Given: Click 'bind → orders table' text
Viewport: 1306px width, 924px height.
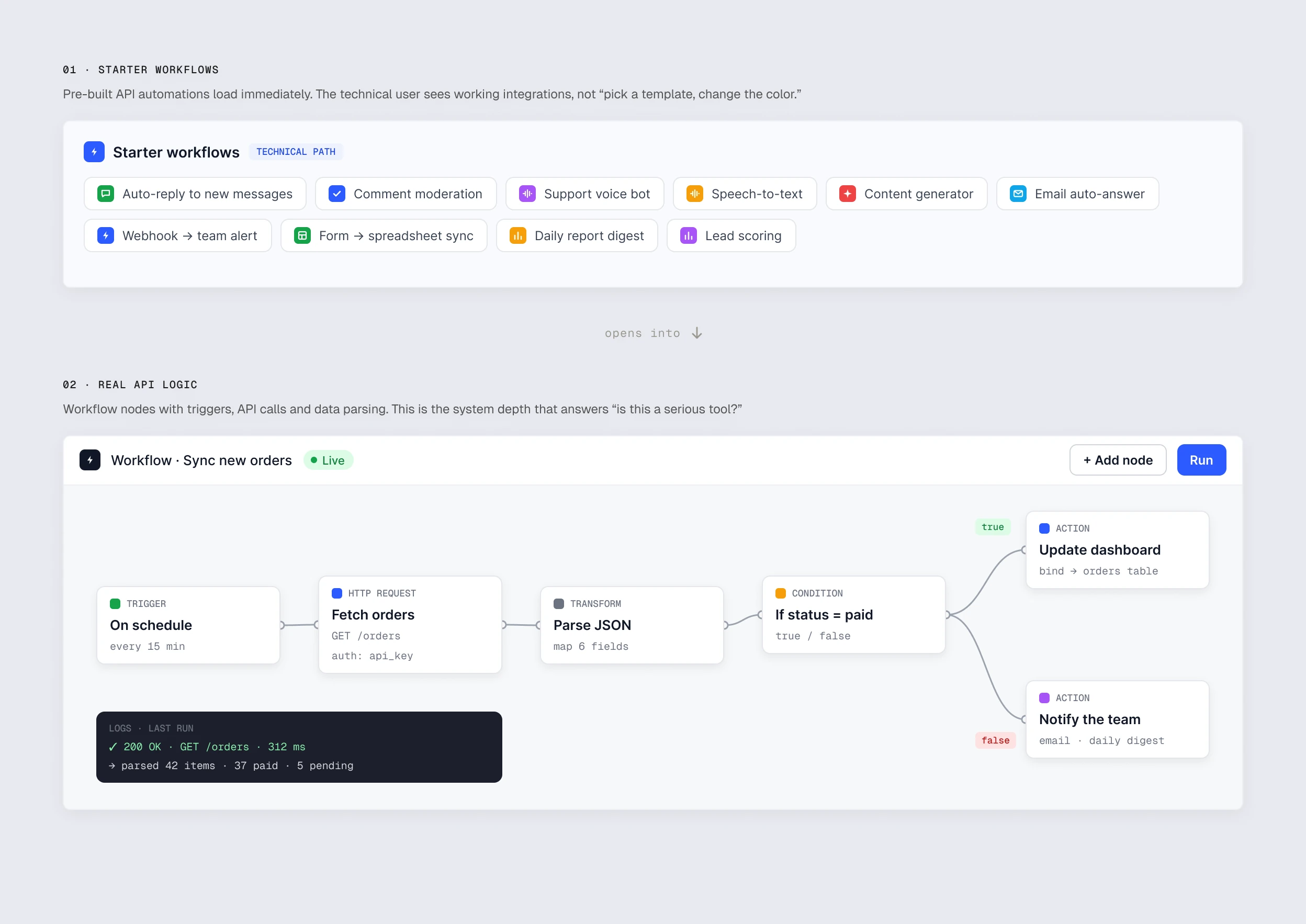Looking at the screenshot, I should point(1098,571).
